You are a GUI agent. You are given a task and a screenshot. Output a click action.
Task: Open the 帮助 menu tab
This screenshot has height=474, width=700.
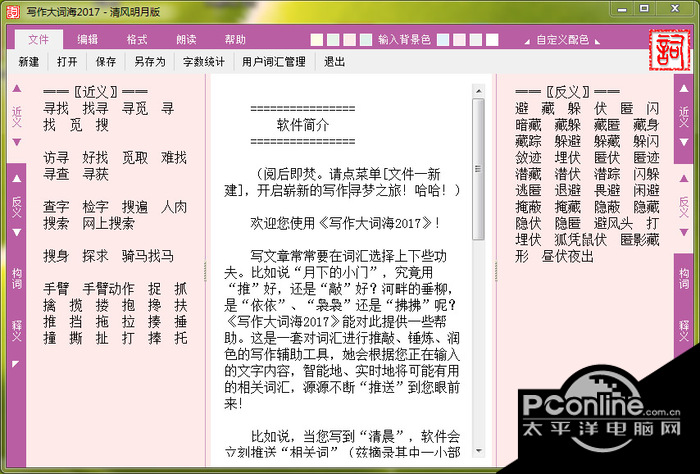click(x=235, y=39)
